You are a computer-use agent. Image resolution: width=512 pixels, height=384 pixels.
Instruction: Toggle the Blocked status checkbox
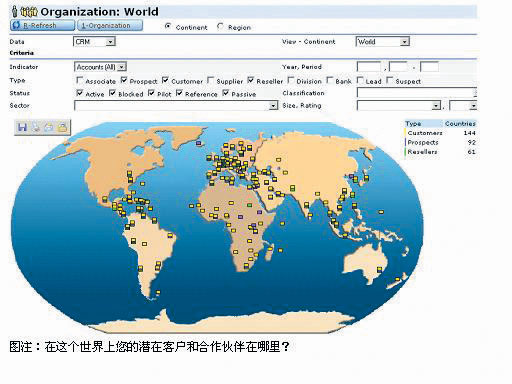point(113,93)
